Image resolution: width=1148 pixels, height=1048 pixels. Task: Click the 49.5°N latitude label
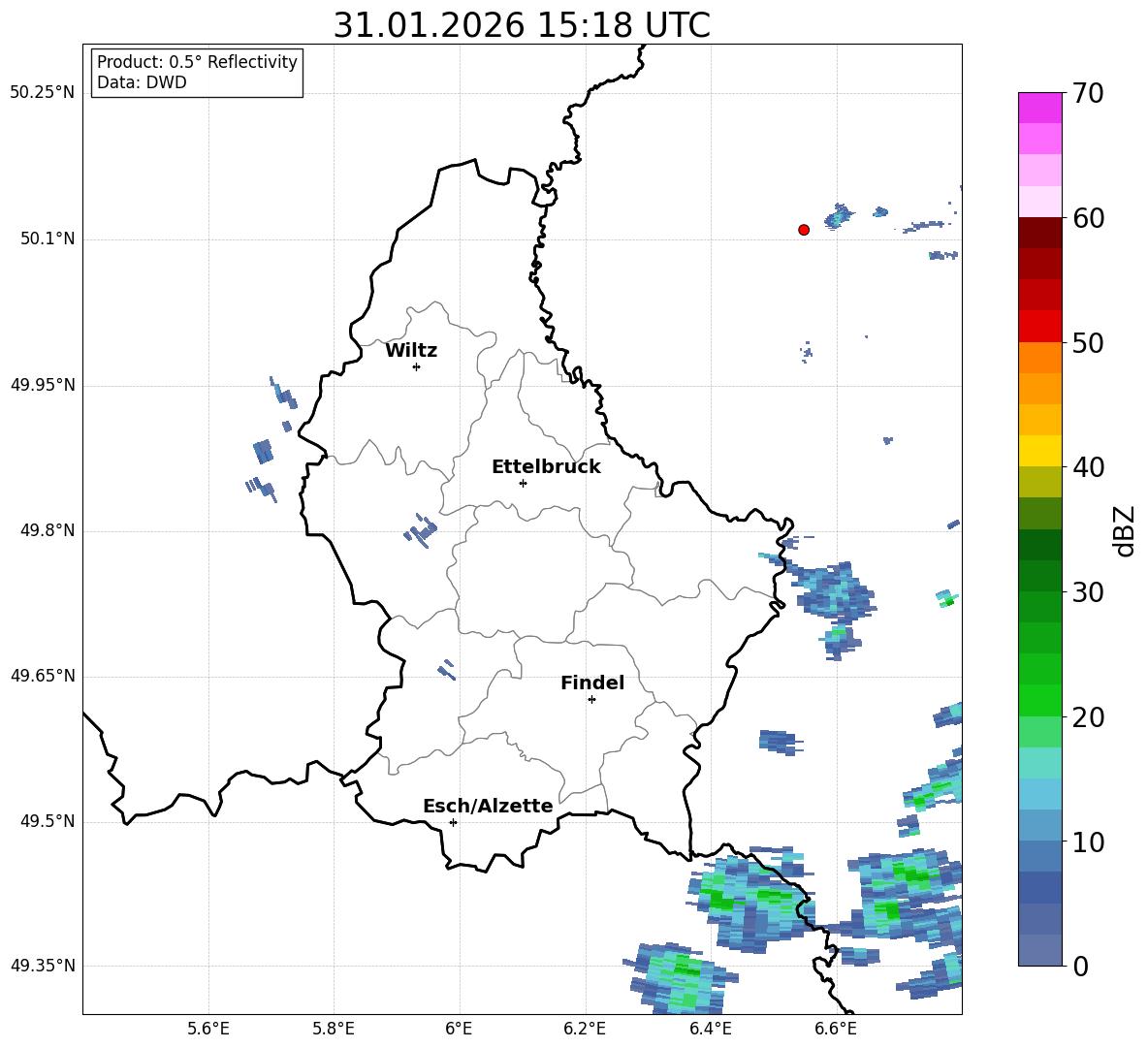[x=48, y=821]
